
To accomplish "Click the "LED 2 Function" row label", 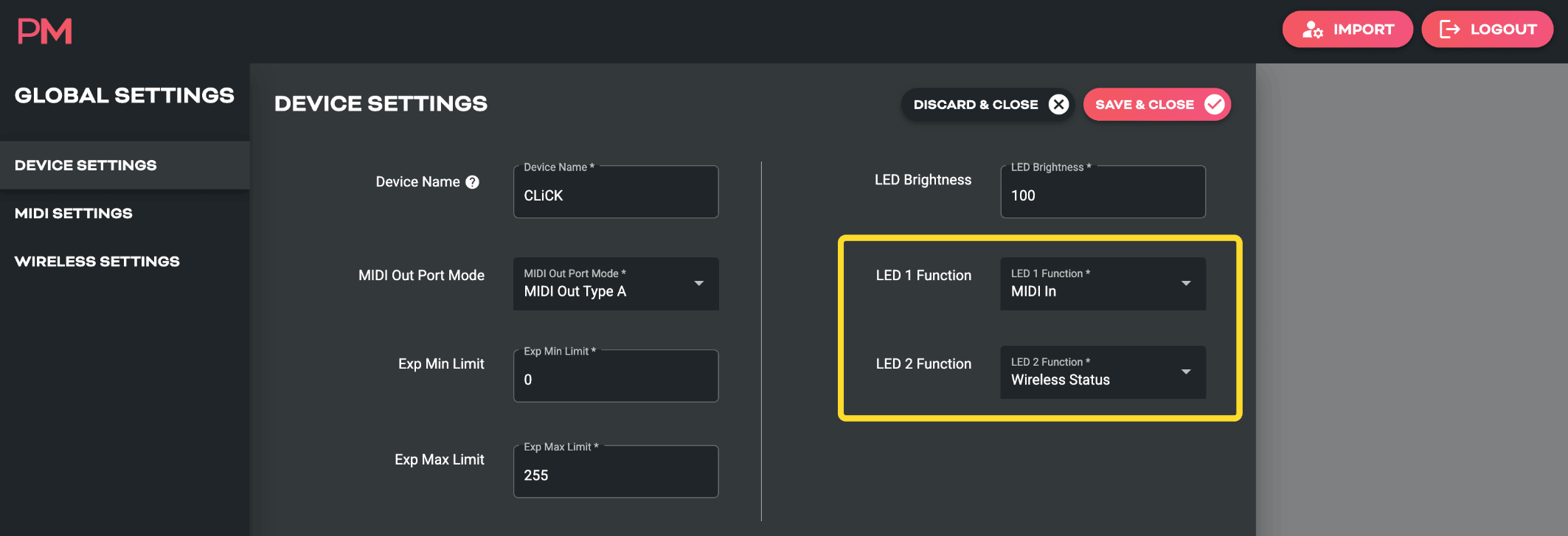I will tap(923, 364).
